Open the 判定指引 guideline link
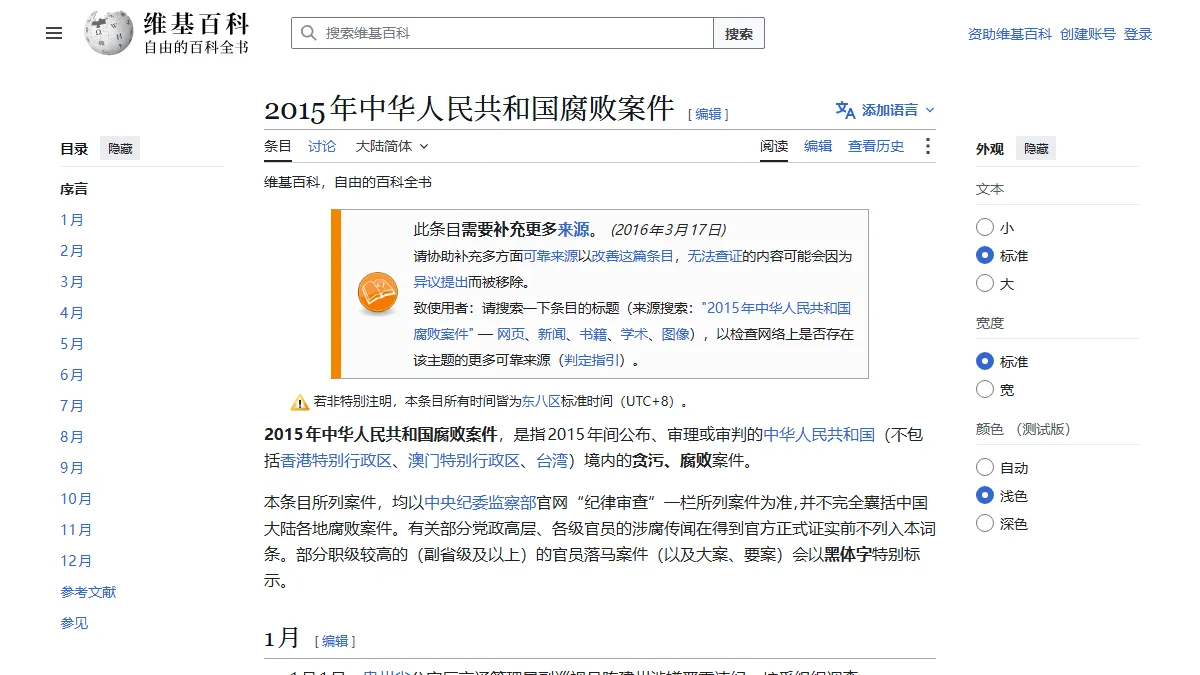This screenshot has height=675, width=1200. tap(592, 360)
